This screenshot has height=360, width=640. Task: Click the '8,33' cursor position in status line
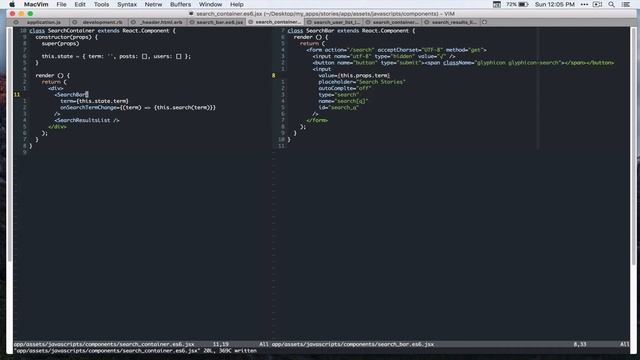pos(580,344)
